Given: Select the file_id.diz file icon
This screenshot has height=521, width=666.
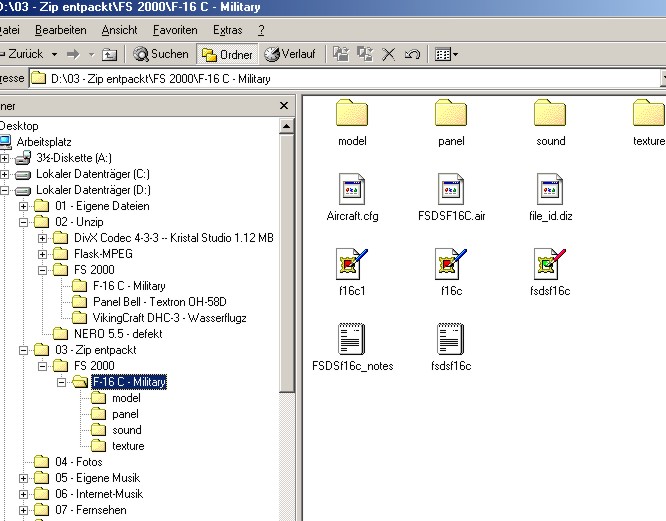Looking at the screenshot, I should pos(550,189).
